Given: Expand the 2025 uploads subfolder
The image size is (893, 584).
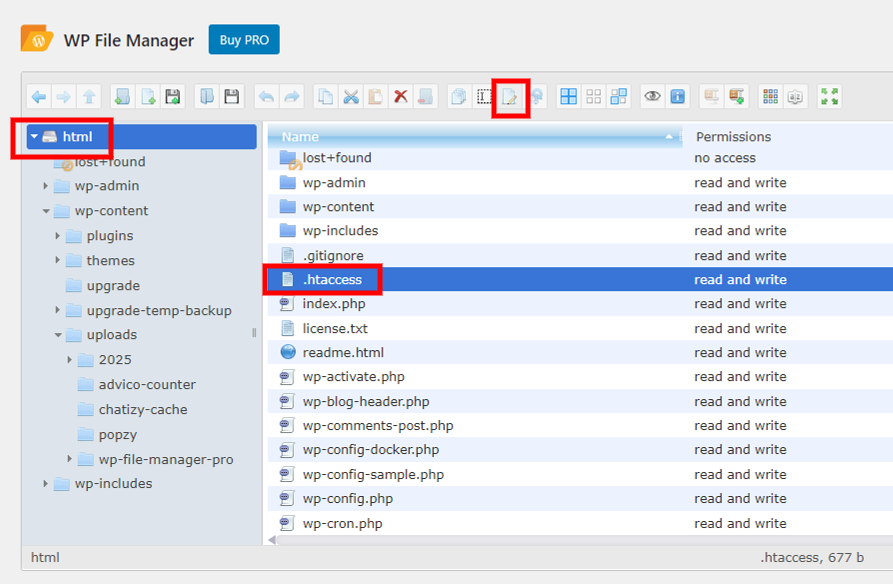Looking at the screenshot, I should [x=70, y=360].
